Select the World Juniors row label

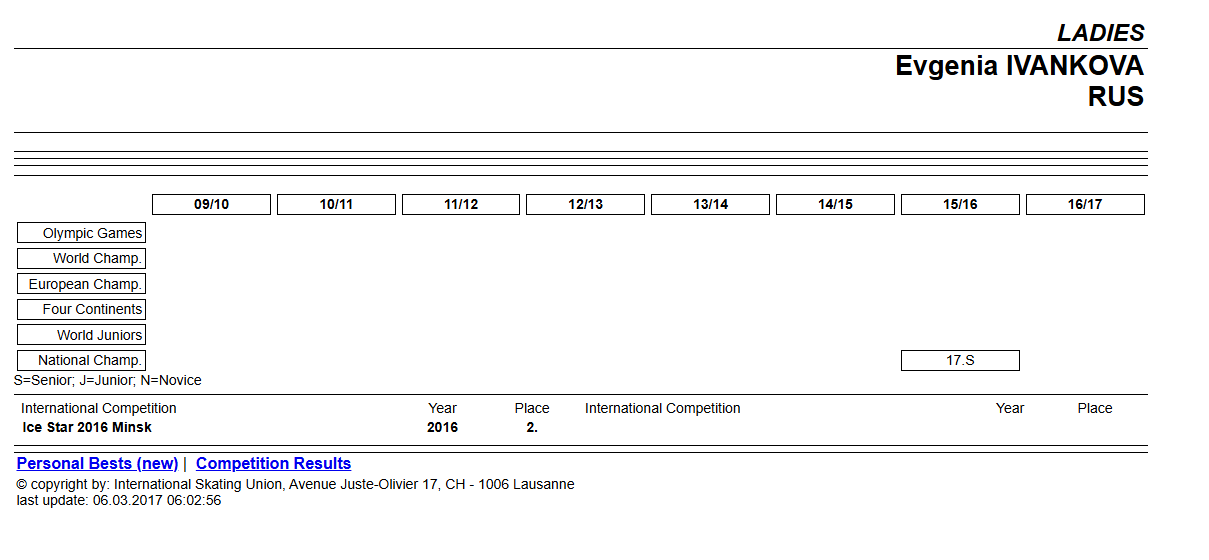pyautogui.click(x=81, y=335)
